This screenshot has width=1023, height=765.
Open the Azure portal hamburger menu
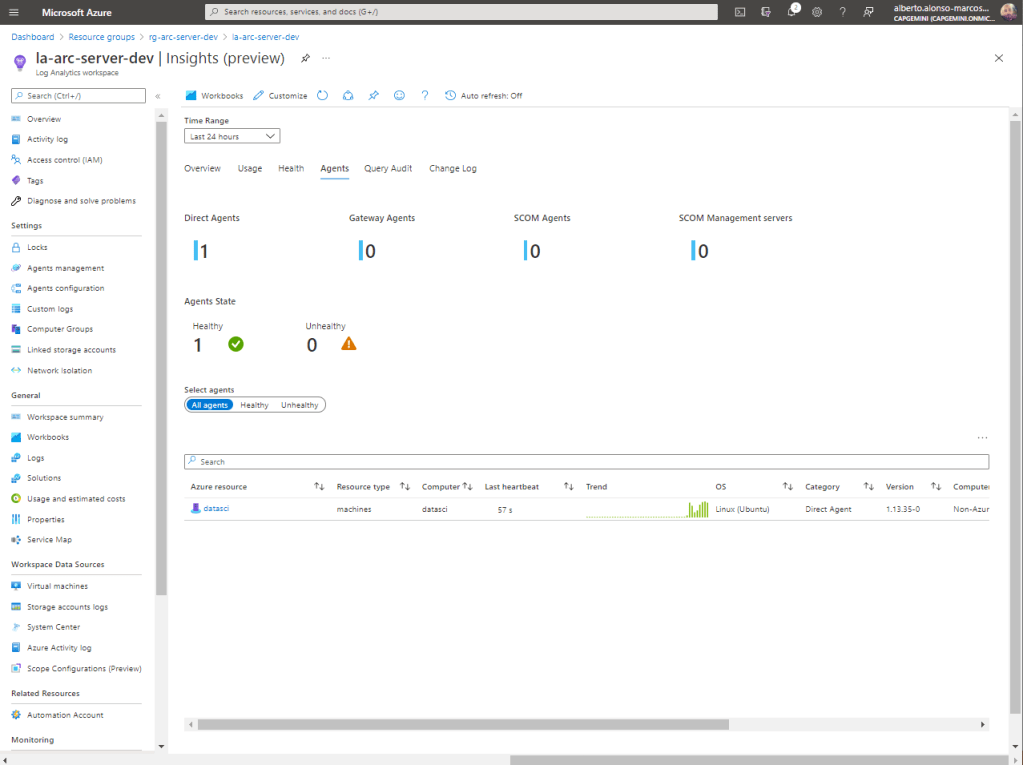coord(14,12)
